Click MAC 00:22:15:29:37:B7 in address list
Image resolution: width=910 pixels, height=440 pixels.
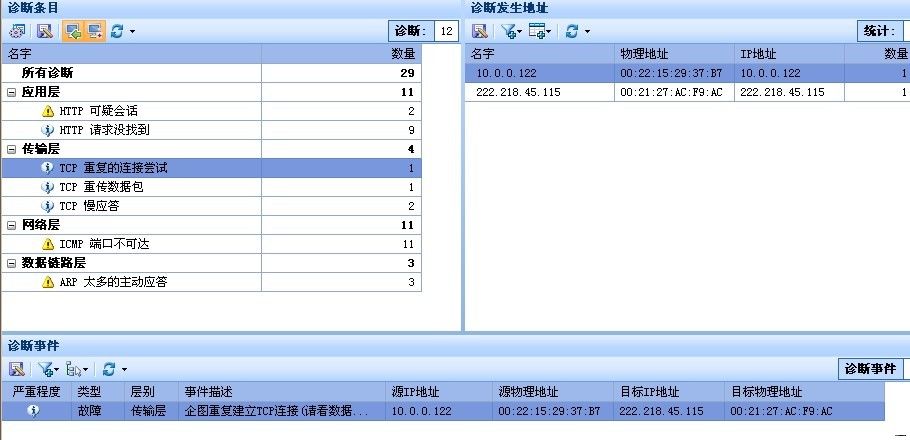[x=671, y=73]
